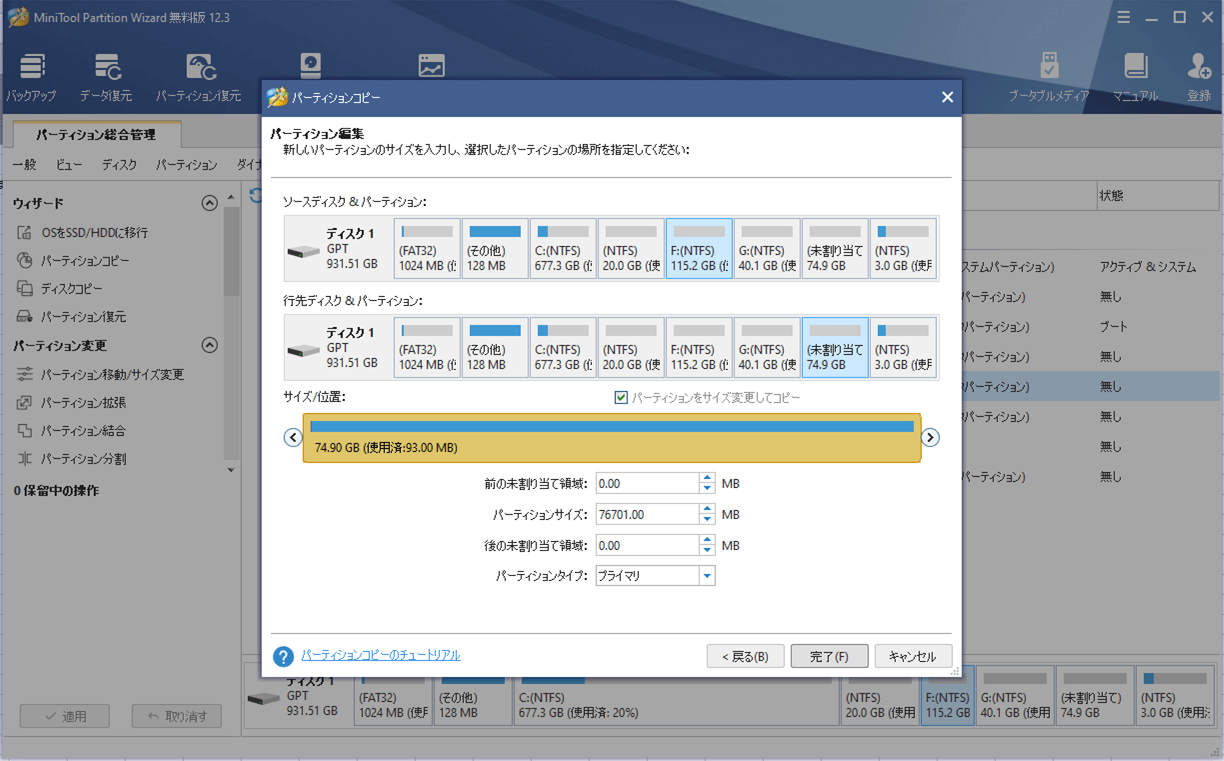The image size is (1224, 761).
Task: Click the yellow partition size bar
Action: click(611, 438)
